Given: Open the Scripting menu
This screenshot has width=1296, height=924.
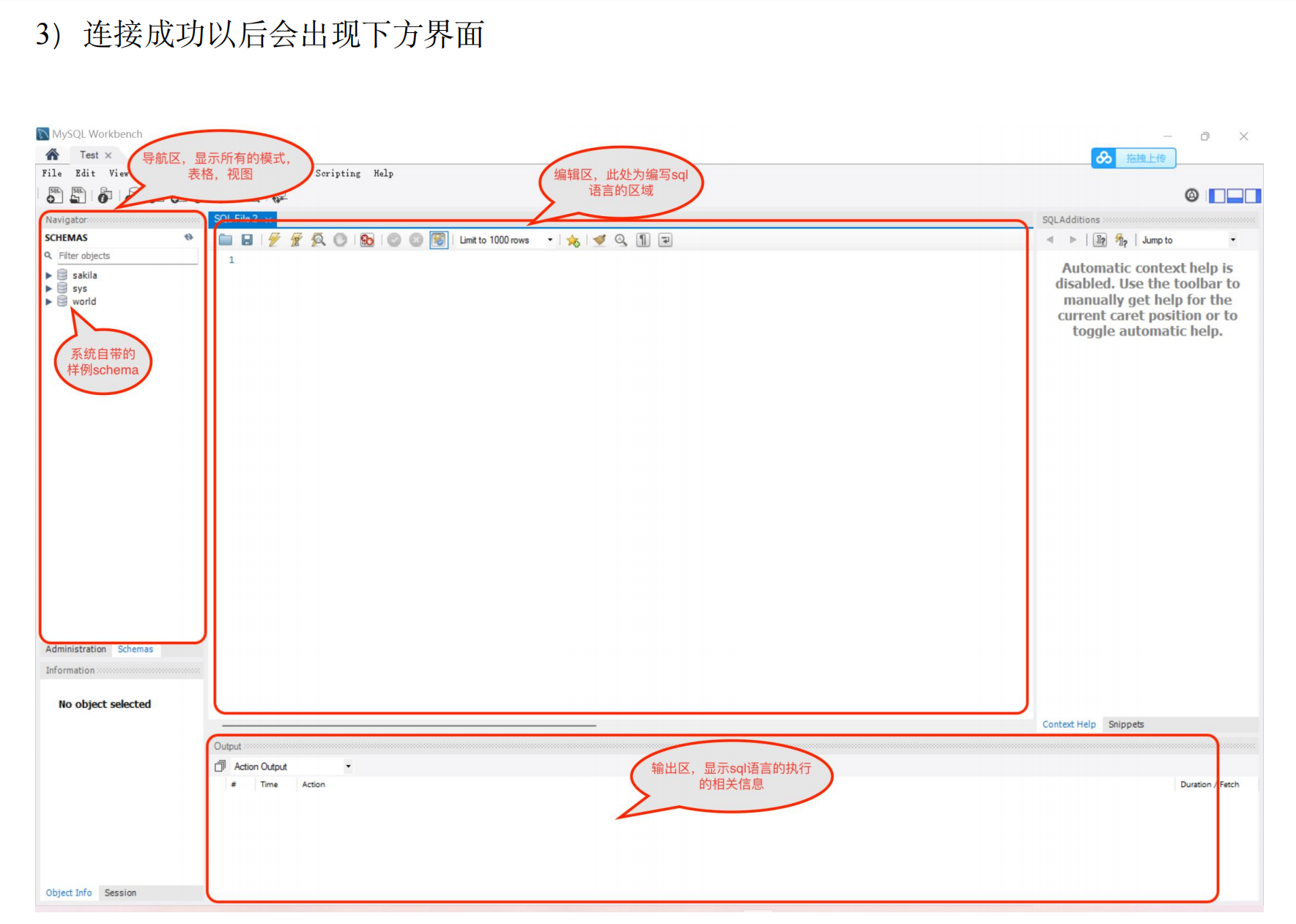Looking at the screenshot, I should [x=338, y=173].
